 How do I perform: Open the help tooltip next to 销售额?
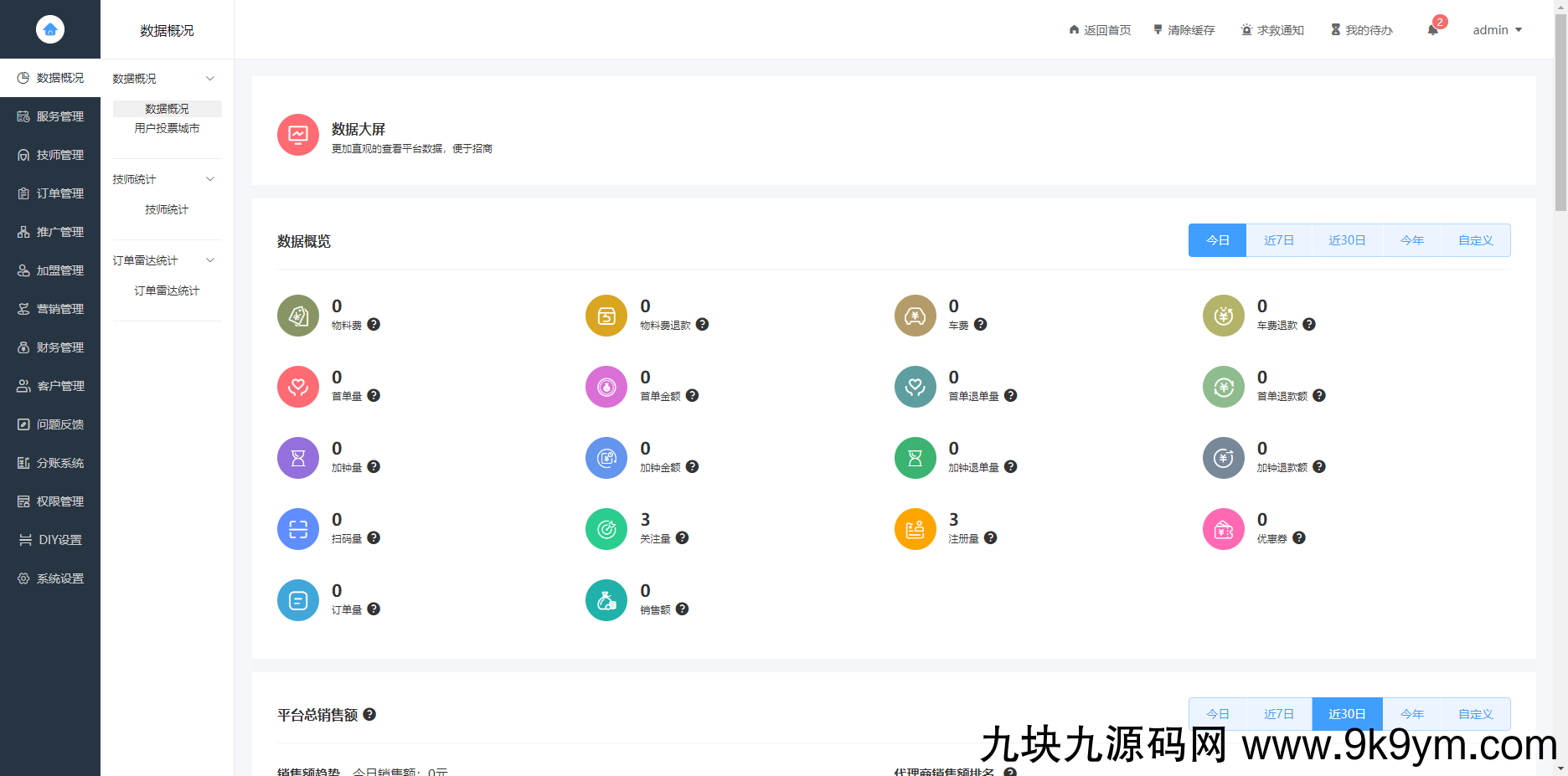(682, 609)
